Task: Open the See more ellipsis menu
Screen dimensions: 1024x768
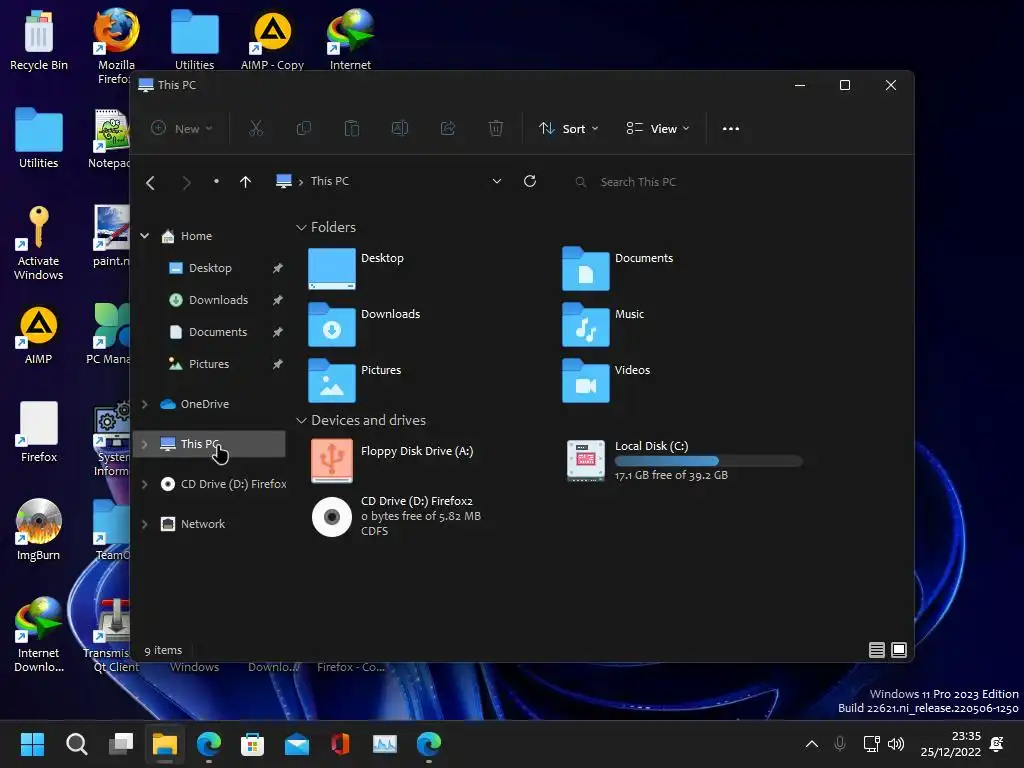Action: click(x=731, y=129)
